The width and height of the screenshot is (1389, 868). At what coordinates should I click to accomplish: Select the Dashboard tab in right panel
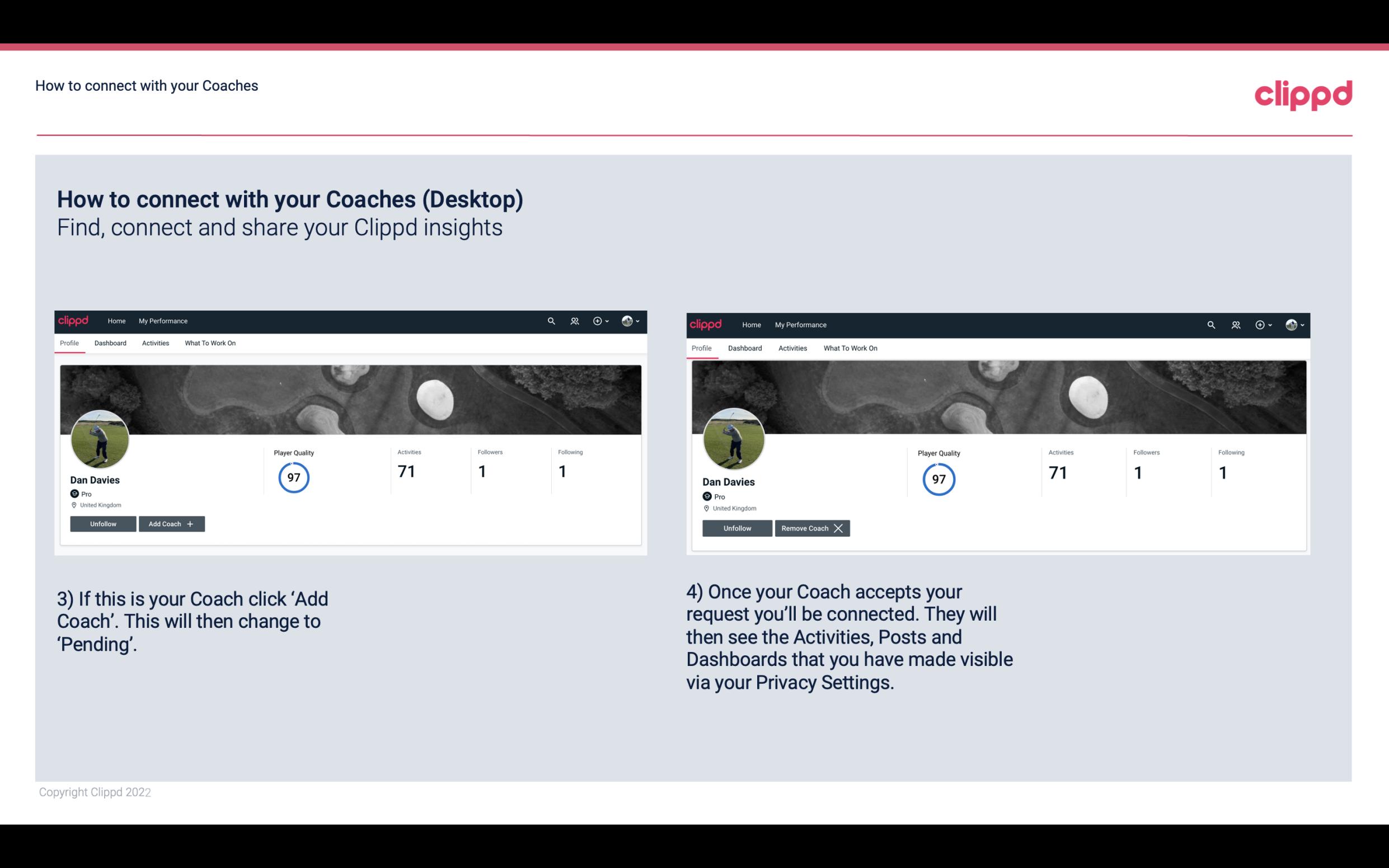744,347
